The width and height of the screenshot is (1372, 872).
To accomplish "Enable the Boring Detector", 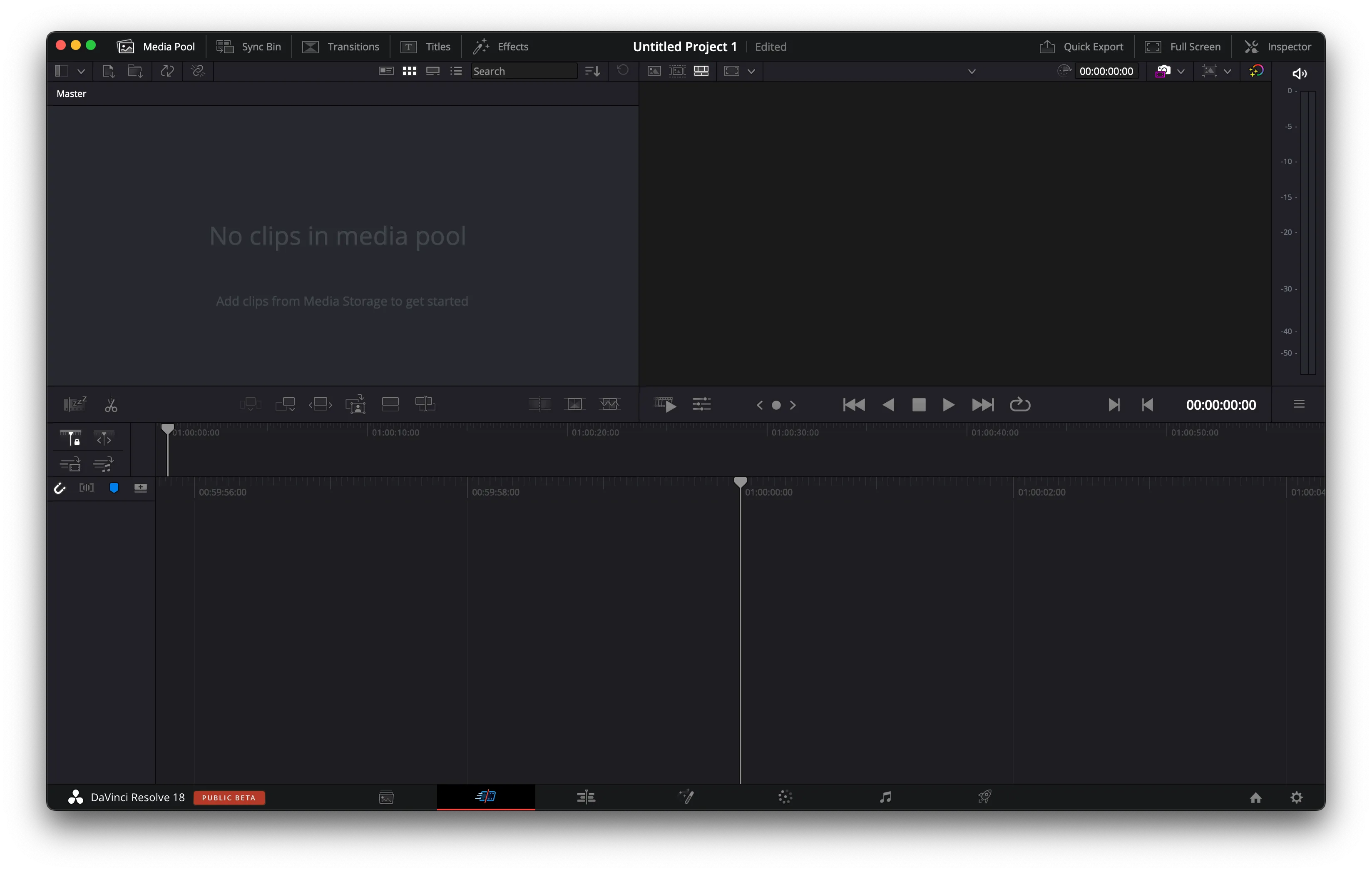I will 75,404.
